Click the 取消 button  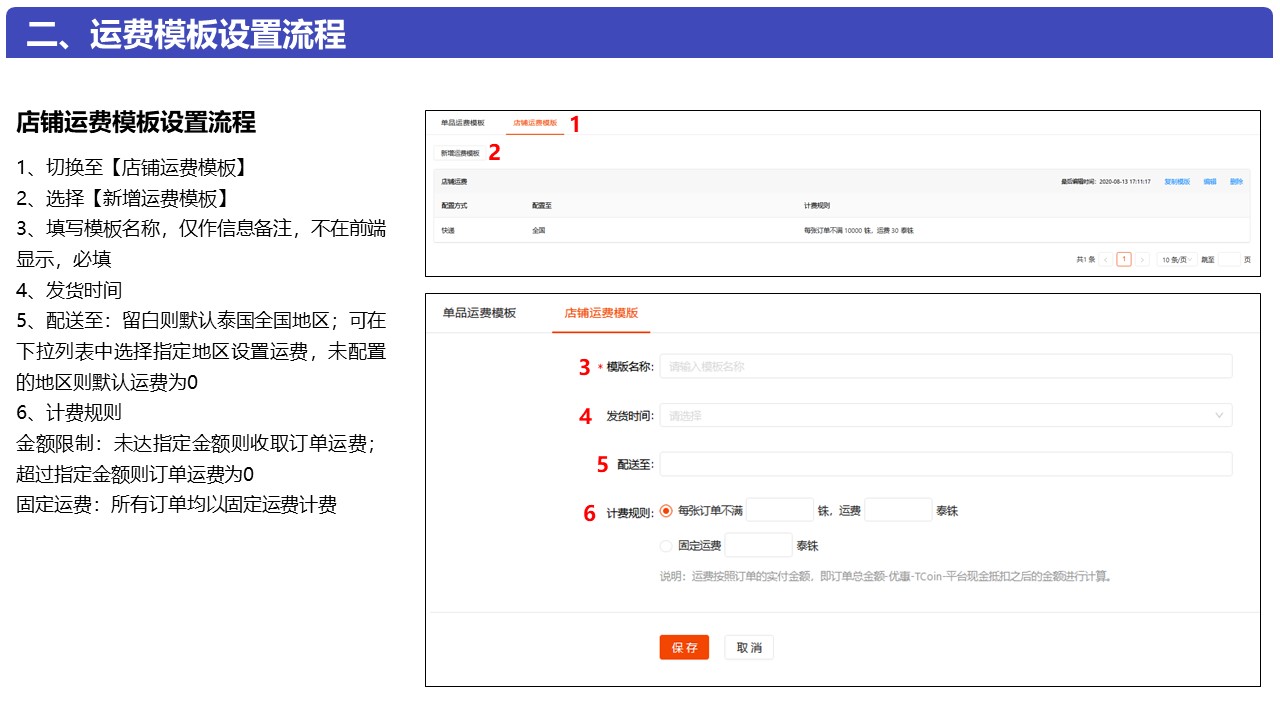749,647
